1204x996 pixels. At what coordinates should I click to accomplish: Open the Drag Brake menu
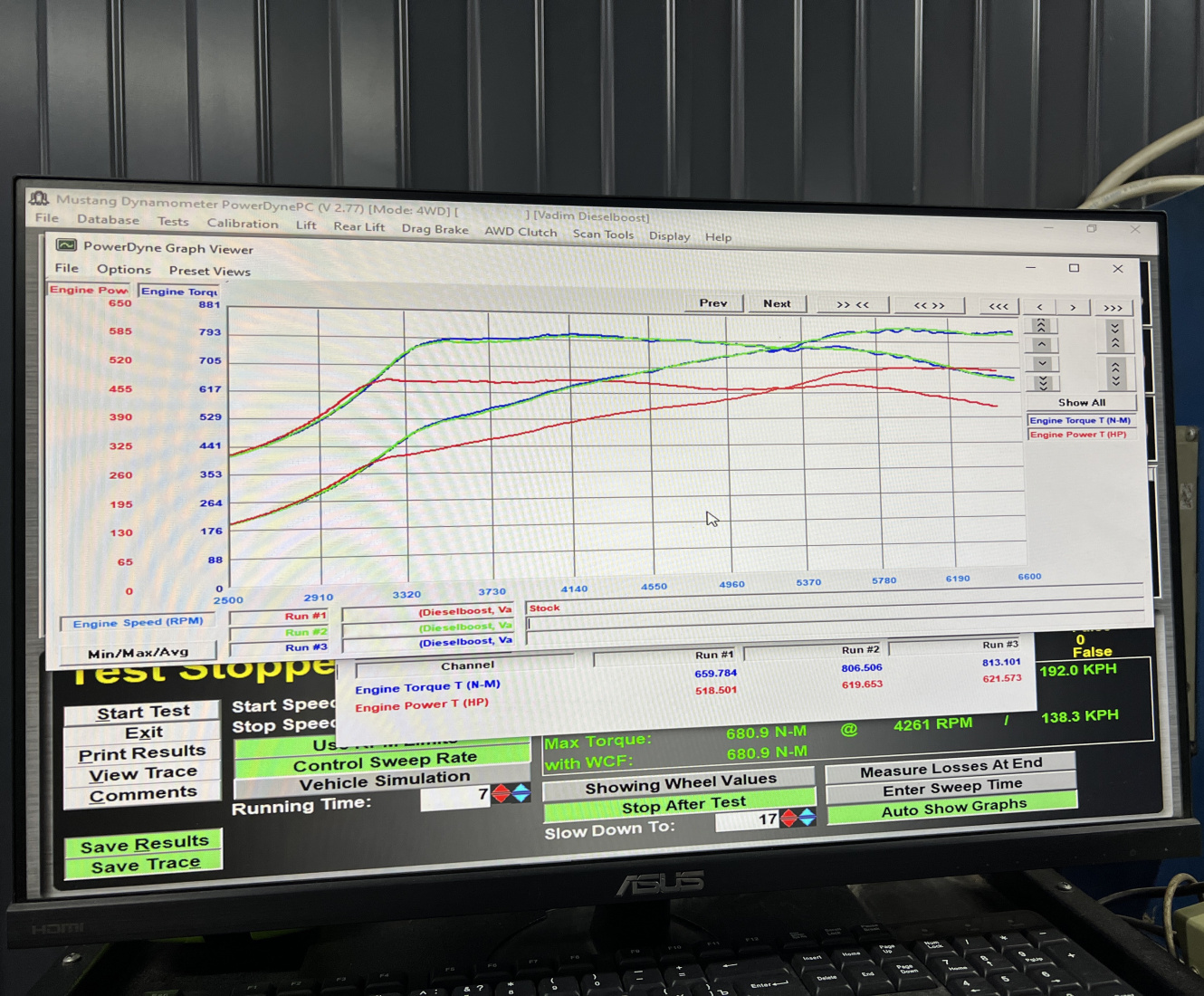pyautogui.click(x=435, y=229)
